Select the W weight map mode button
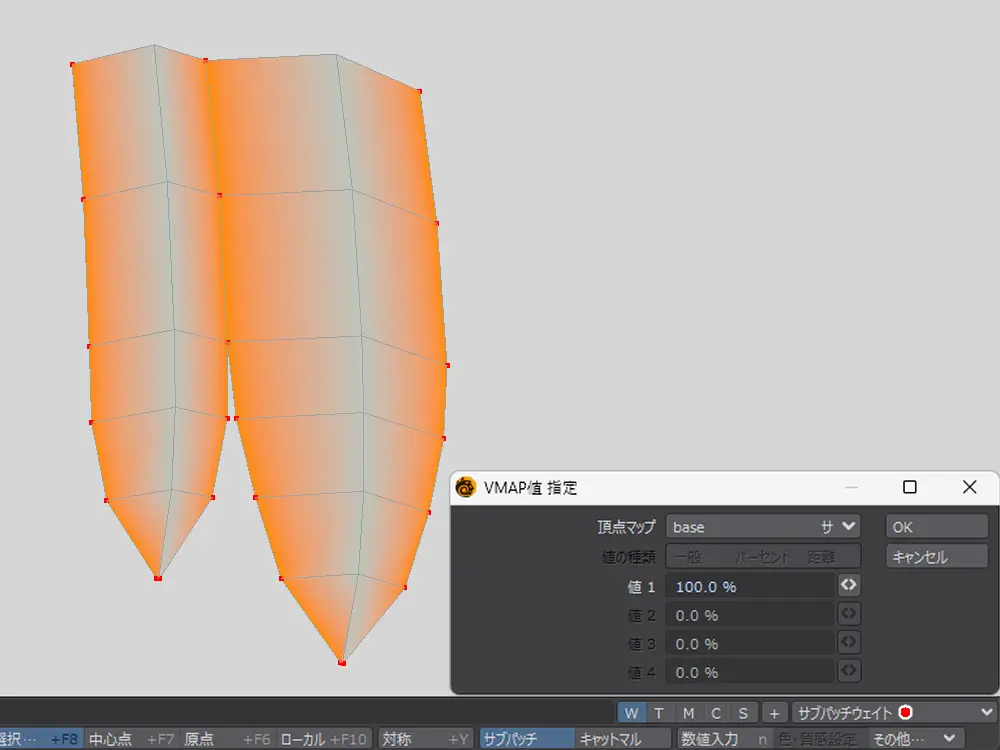 click(x=631, y=712)
